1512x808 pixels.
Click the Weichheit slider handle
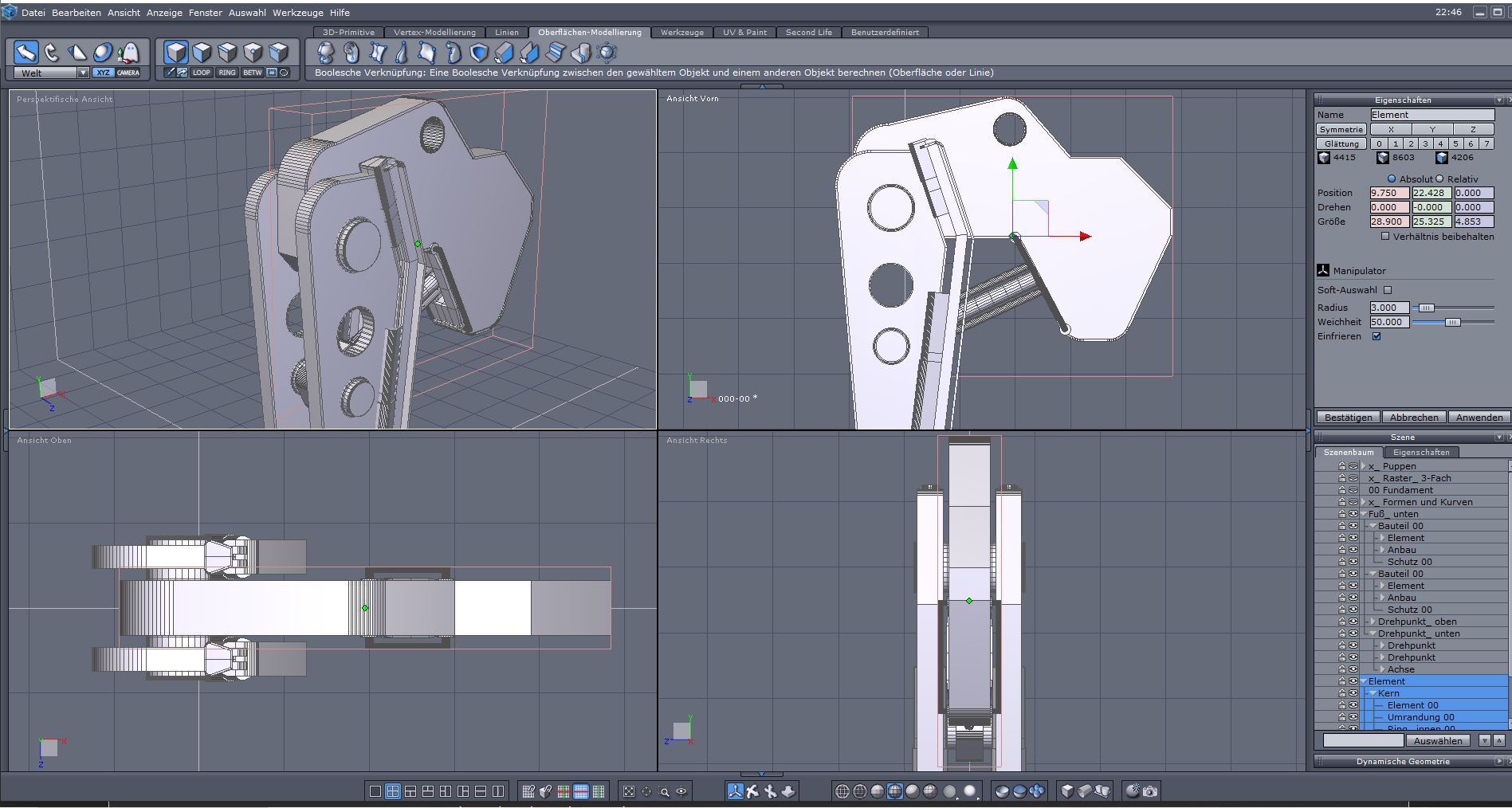[x=1452, y=322]
